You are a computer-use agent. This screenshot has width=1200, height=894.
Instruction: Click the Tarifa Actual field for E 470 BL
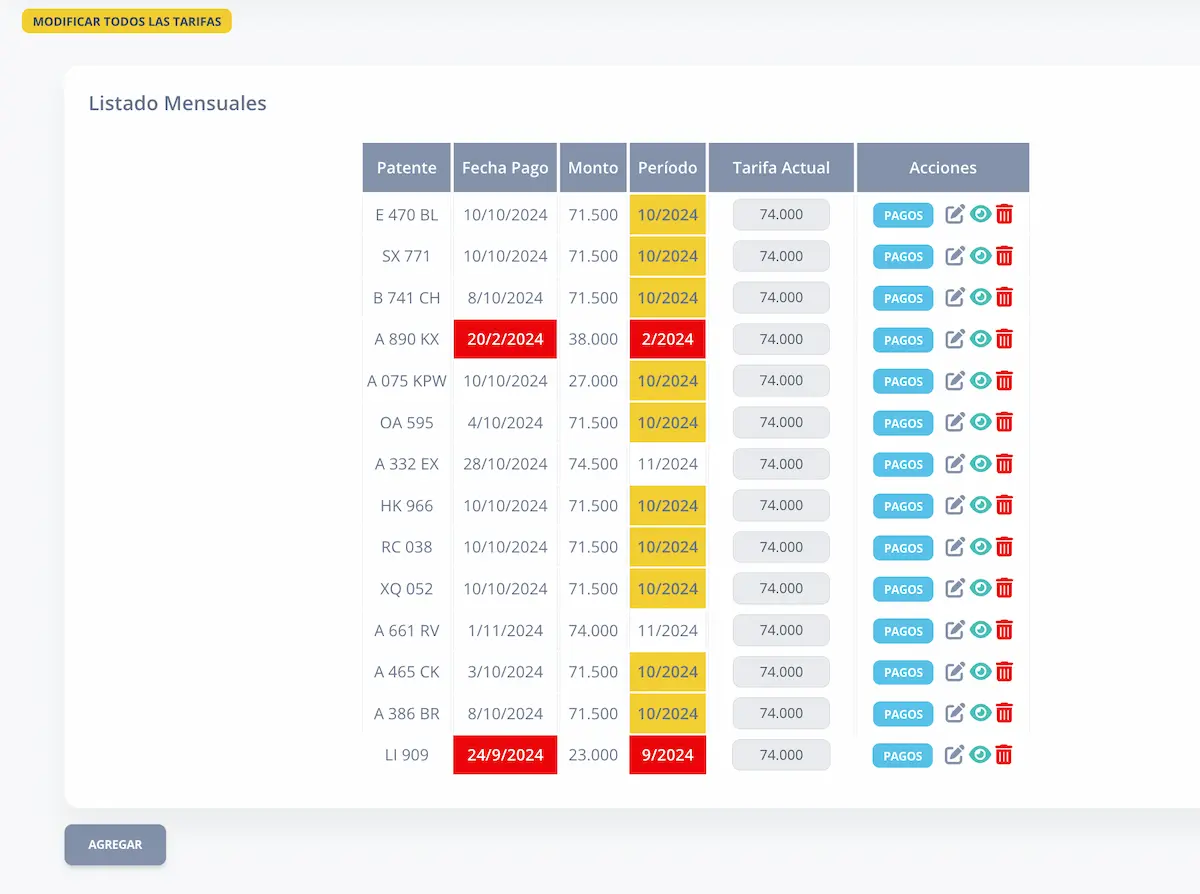781,215
